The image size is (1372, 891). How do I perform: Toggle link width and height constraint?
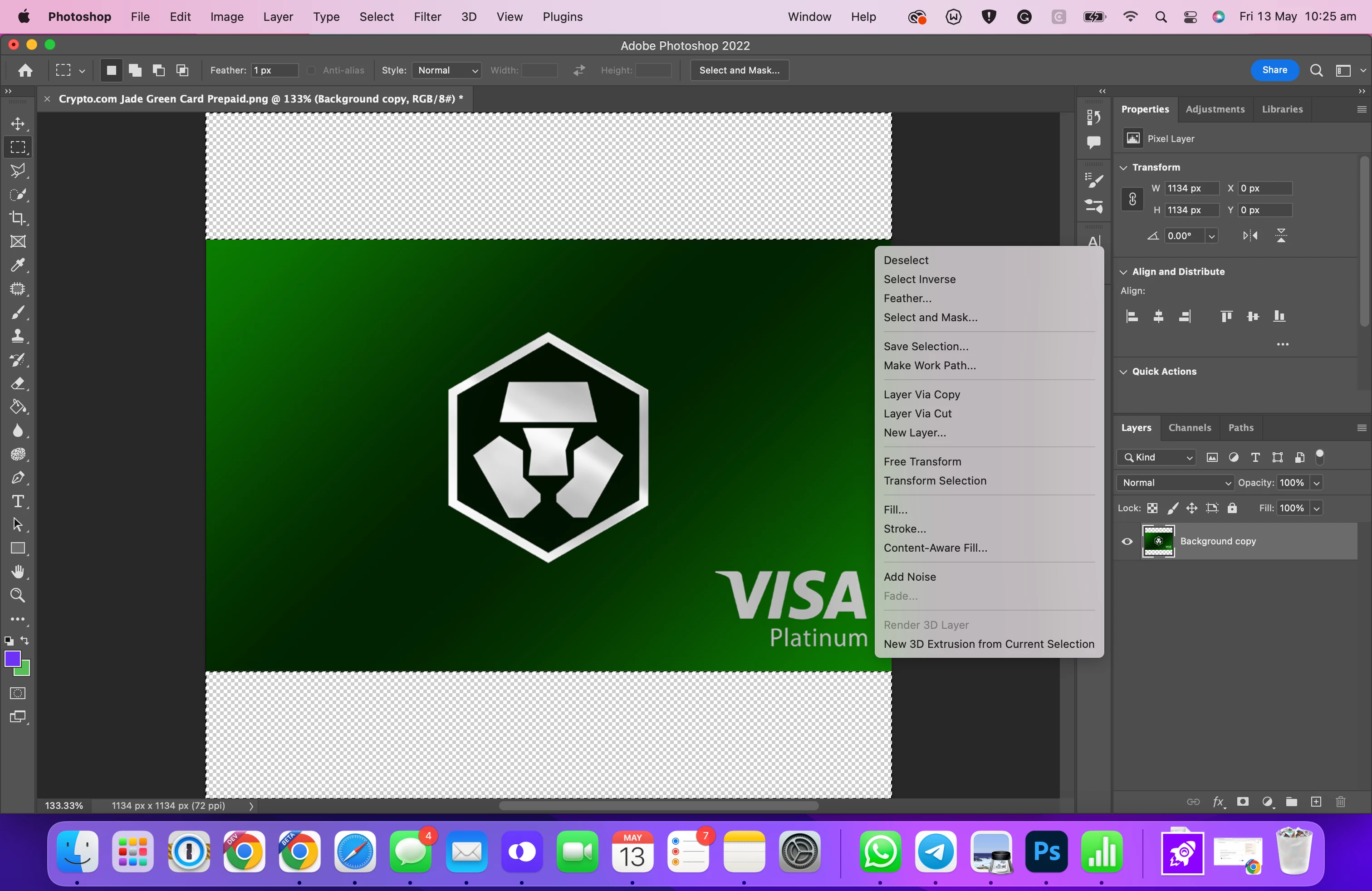click(x=1132, y=200)
